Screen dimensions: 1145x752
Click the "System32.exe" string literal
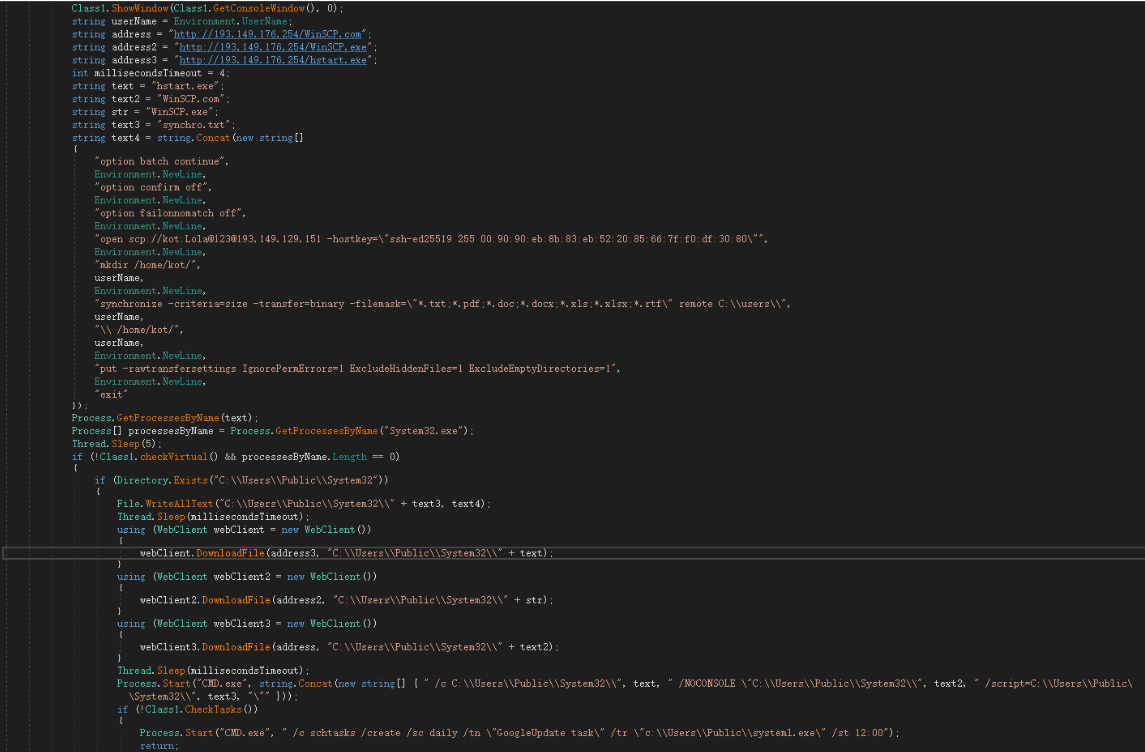424,431
